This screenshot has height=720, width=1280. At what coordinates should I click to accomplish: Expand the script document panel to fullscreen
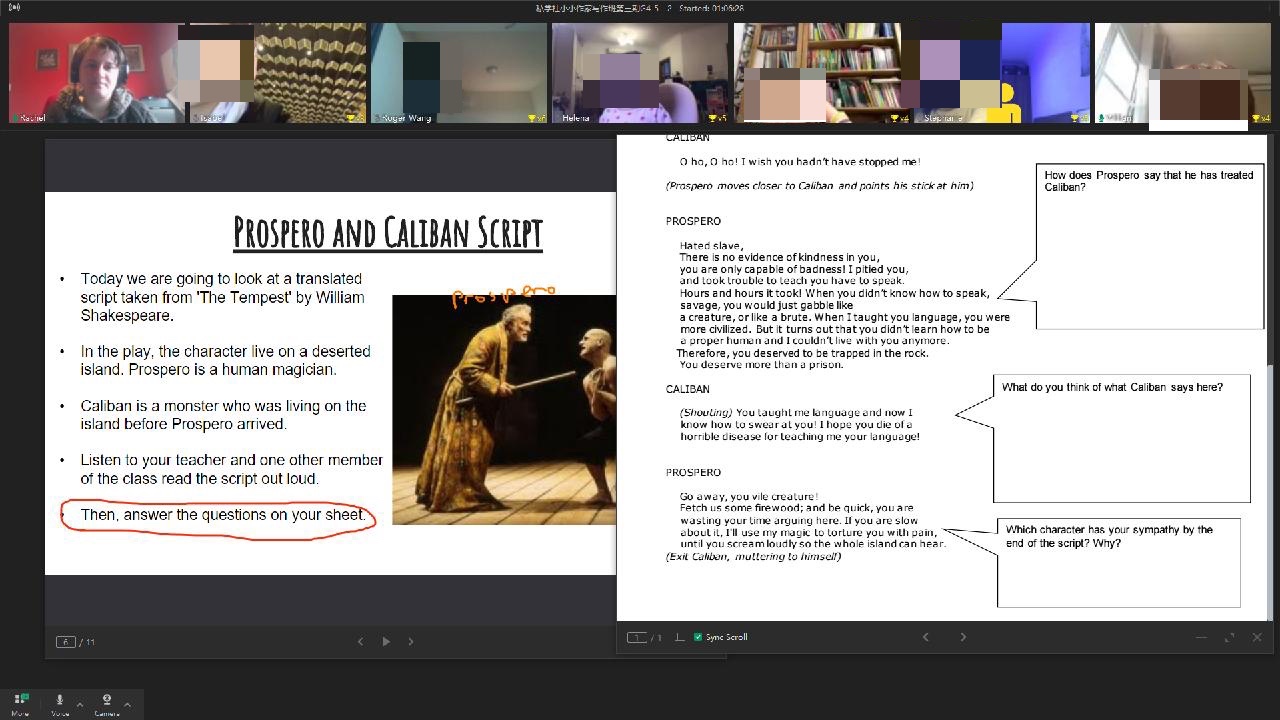1229,637
